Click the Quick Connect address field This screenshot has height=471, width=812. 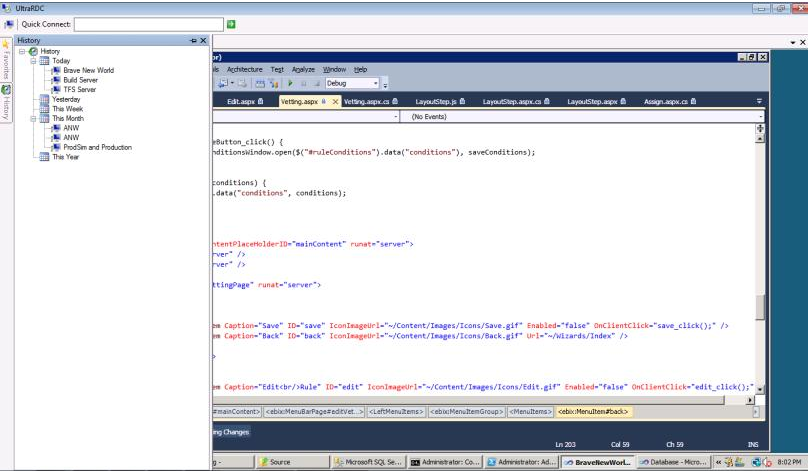149,24
